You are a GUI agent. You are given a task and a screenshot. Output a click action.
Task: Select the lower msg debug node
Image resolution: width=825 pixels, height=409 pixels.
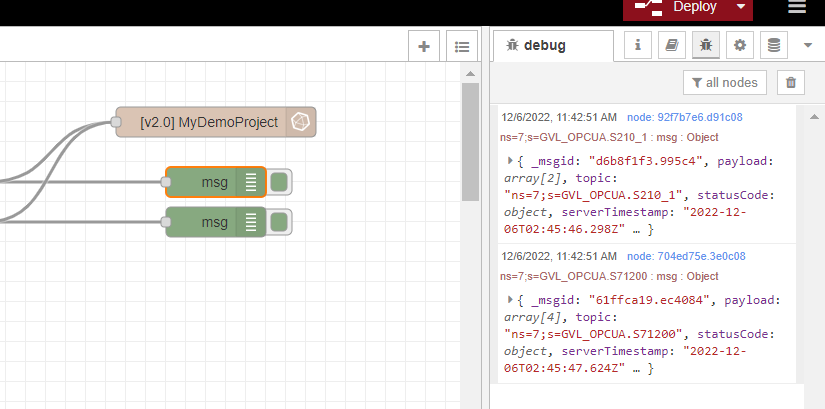(x=216, y=222)
